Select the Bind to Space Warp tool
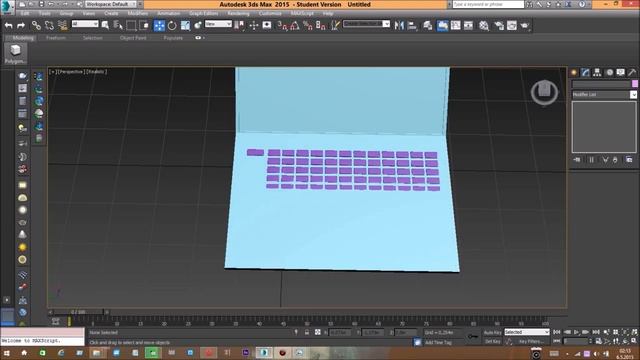640x360 pixels. pos(62,25)
